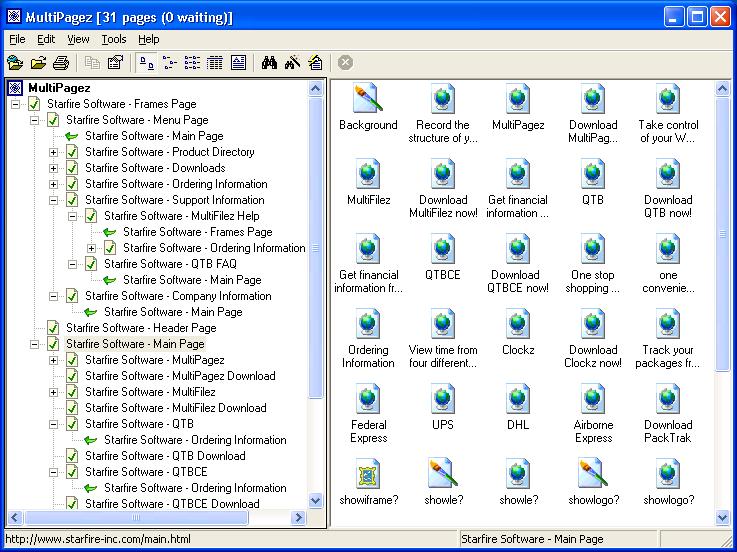The width and height of the screenshot is (737, 552).
Task: Click icon pane vertical scrollbar down arrow
Action: point(722,518)
